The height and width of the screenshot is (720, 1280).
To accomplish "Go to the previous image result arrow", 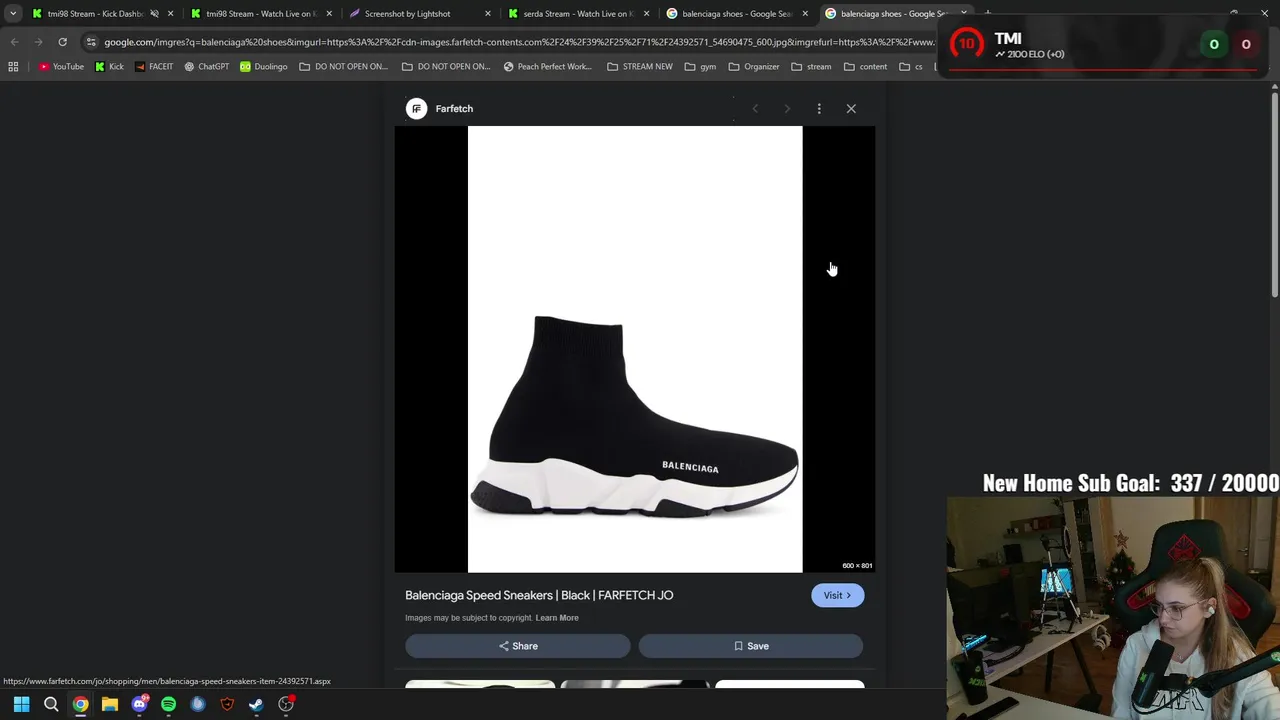I will [755, 108].
